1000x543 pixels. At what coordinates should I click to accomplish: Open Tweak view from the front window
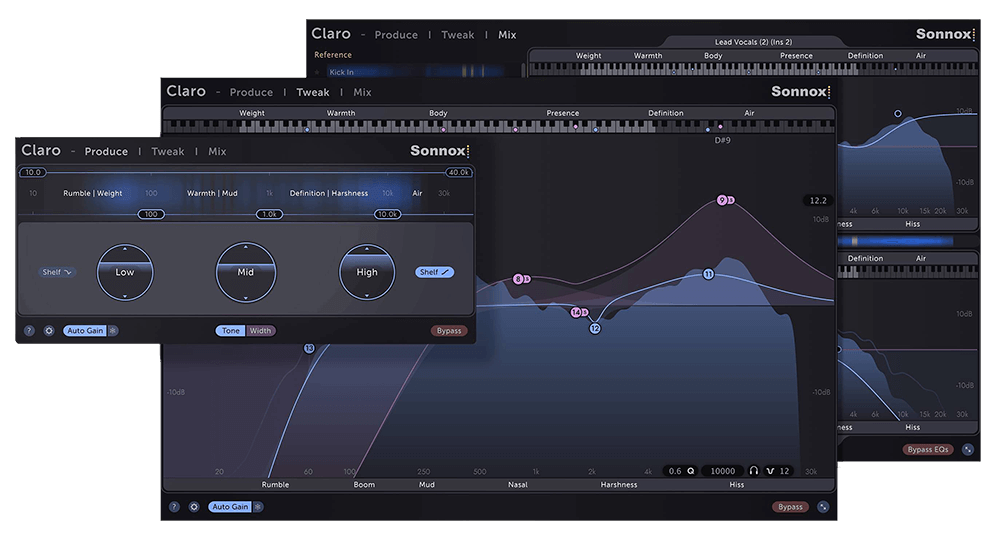pos(168,151)
